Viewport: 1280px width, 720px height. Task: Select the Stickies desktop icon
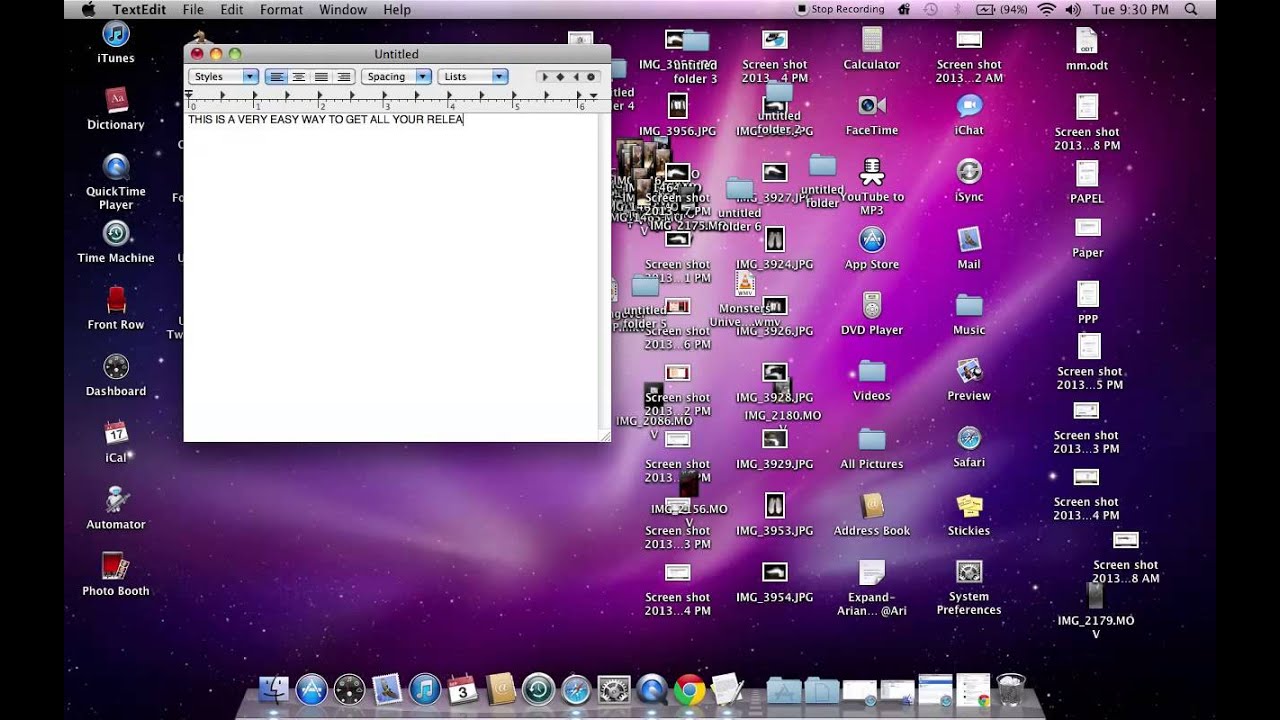969,515
